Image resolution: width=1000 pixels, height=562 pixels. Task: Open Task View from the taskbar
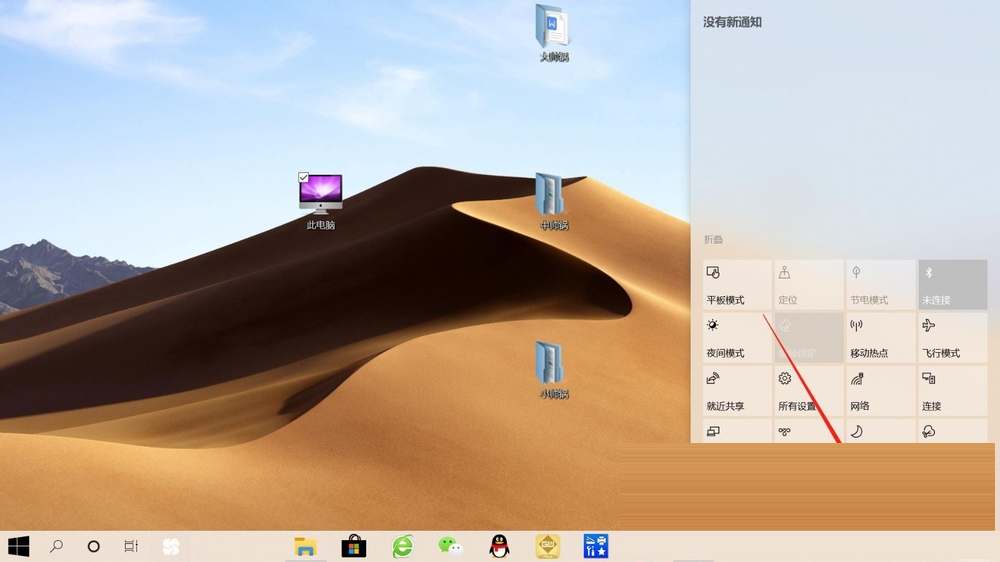pyautogui.click(x=131, y=546)
